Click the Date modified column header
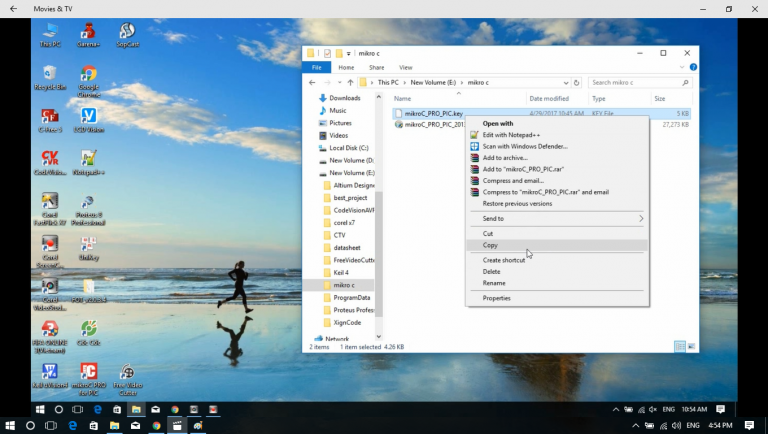 point(549,99)
